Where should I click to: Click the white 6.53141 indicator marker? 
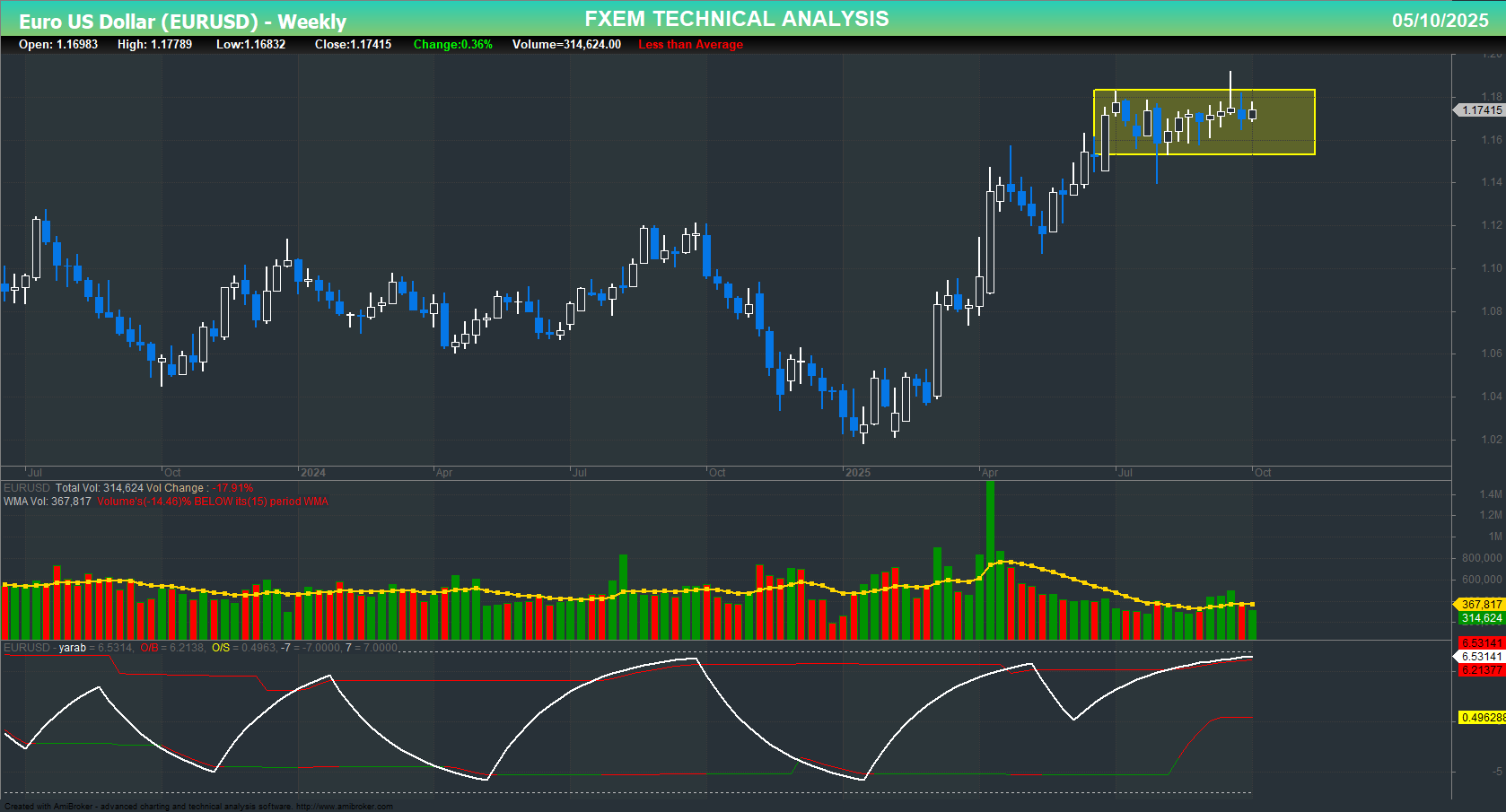[1481, 656]
